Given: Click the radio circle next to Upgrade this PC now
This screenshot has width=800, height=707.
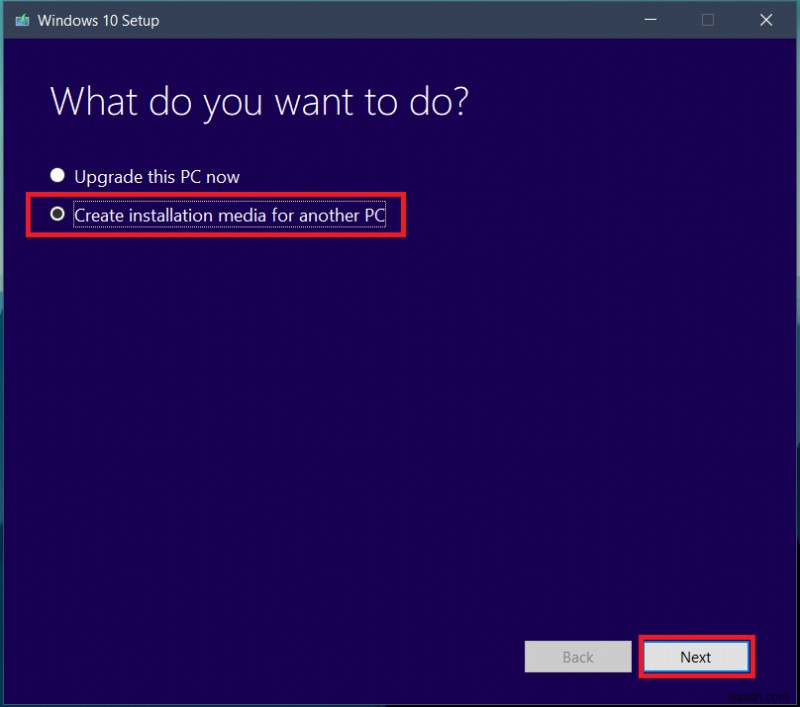Looking at the screenshot, I should click(57, 175).
